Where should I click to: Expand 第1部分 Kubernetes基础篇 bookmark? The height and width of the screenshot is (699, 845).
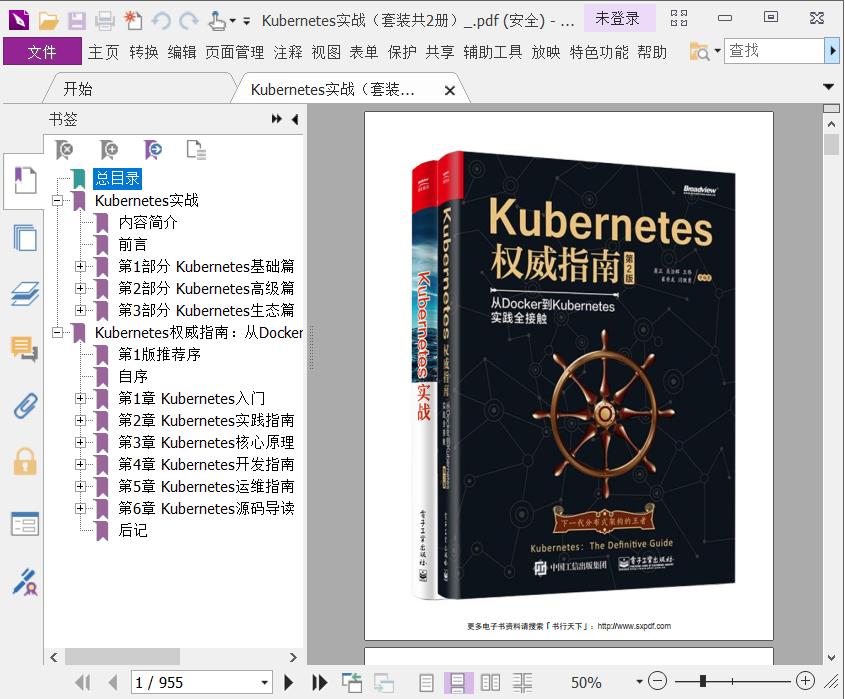point(80,266)
